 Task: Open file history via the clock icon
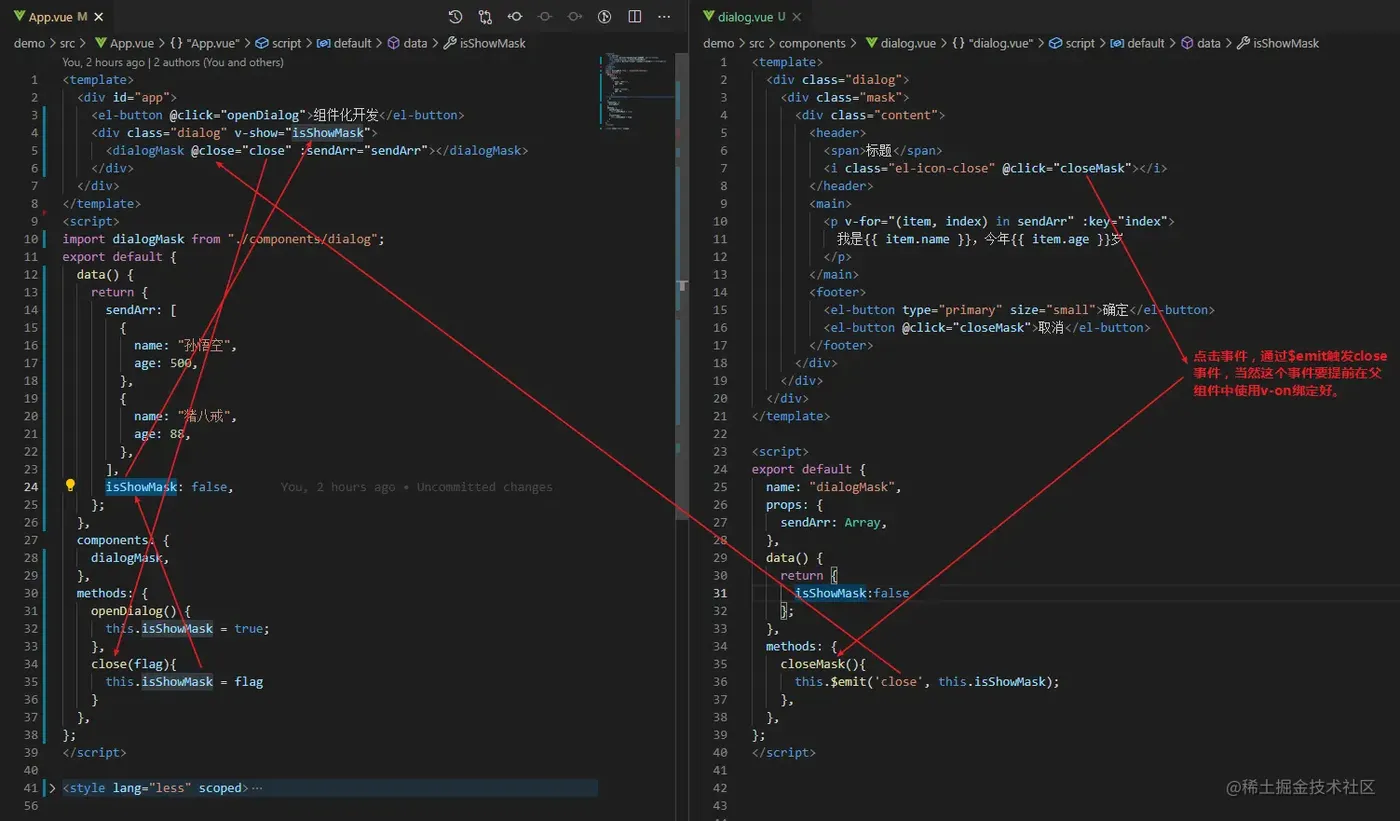click(455, 17)
